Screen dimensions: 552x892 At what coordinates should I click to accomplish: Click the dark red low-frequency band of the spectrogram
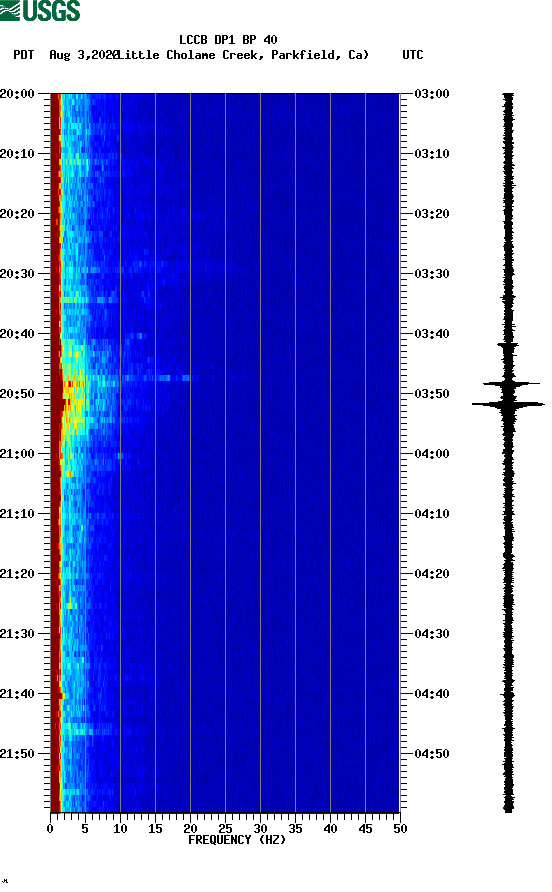coord(55,453)
